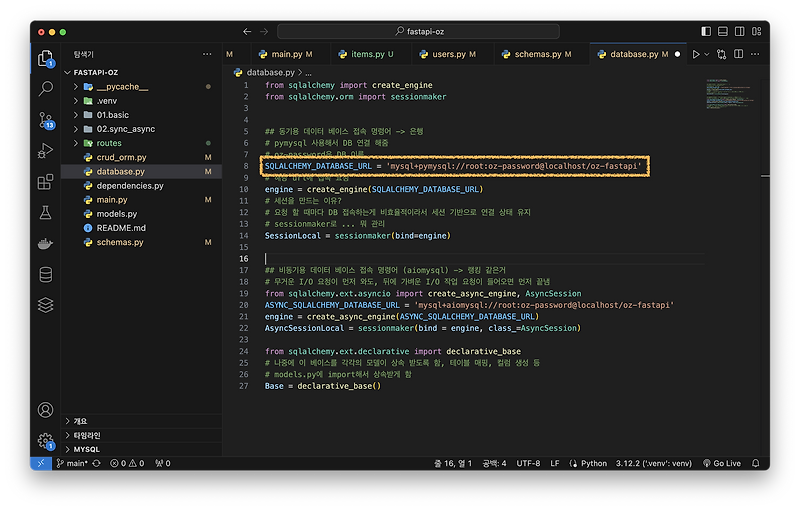Open run options dropdown arrow

pos(707,54)
